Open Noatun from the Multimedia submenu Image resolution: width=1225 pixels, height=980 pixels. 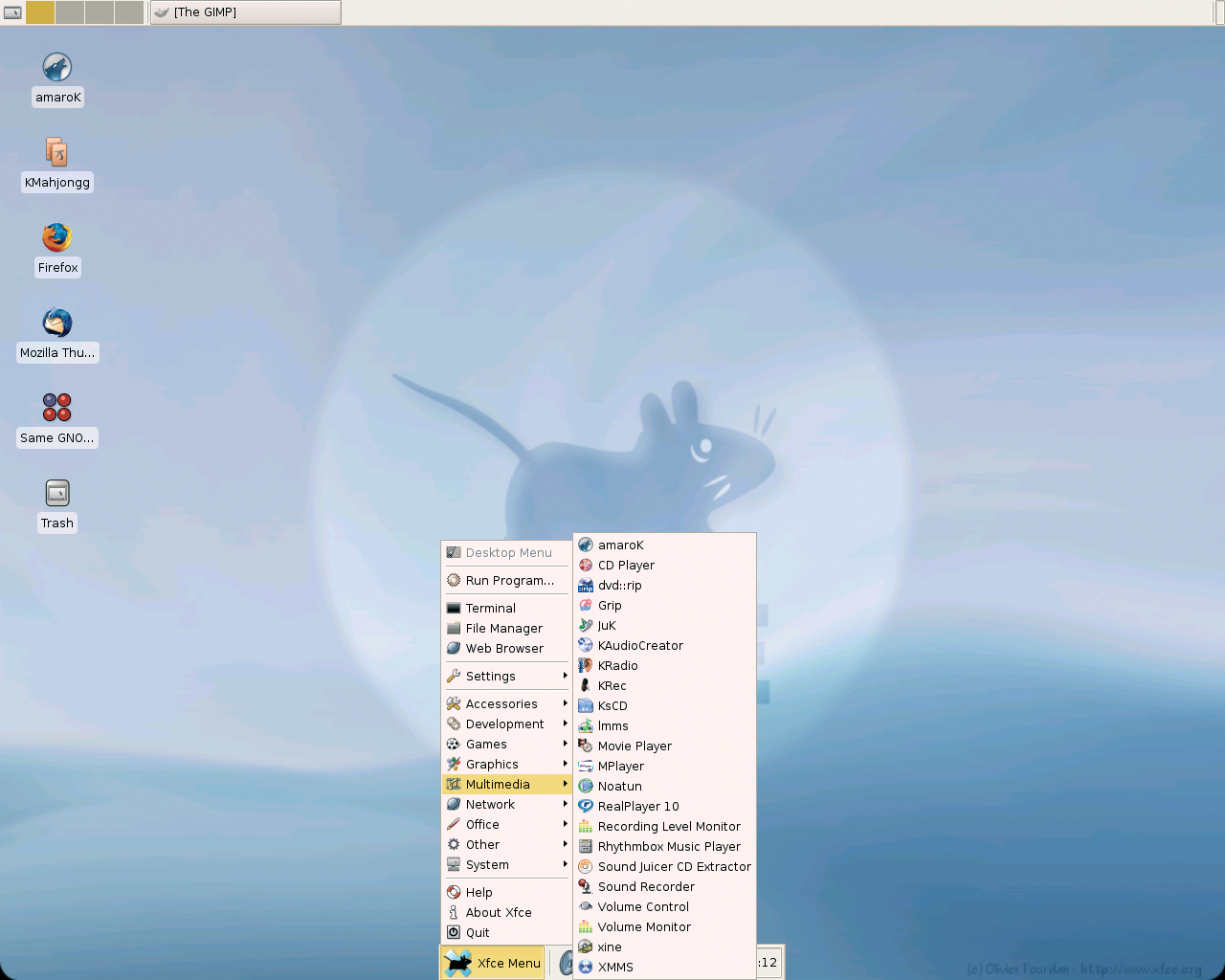click(x=664, y=786)
